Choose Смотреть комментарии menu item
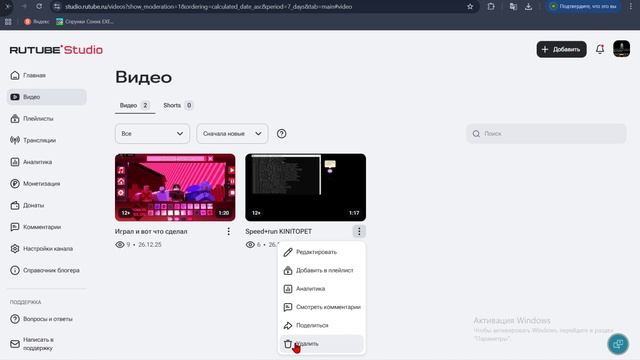640x360 pixels. coord(322,307)
